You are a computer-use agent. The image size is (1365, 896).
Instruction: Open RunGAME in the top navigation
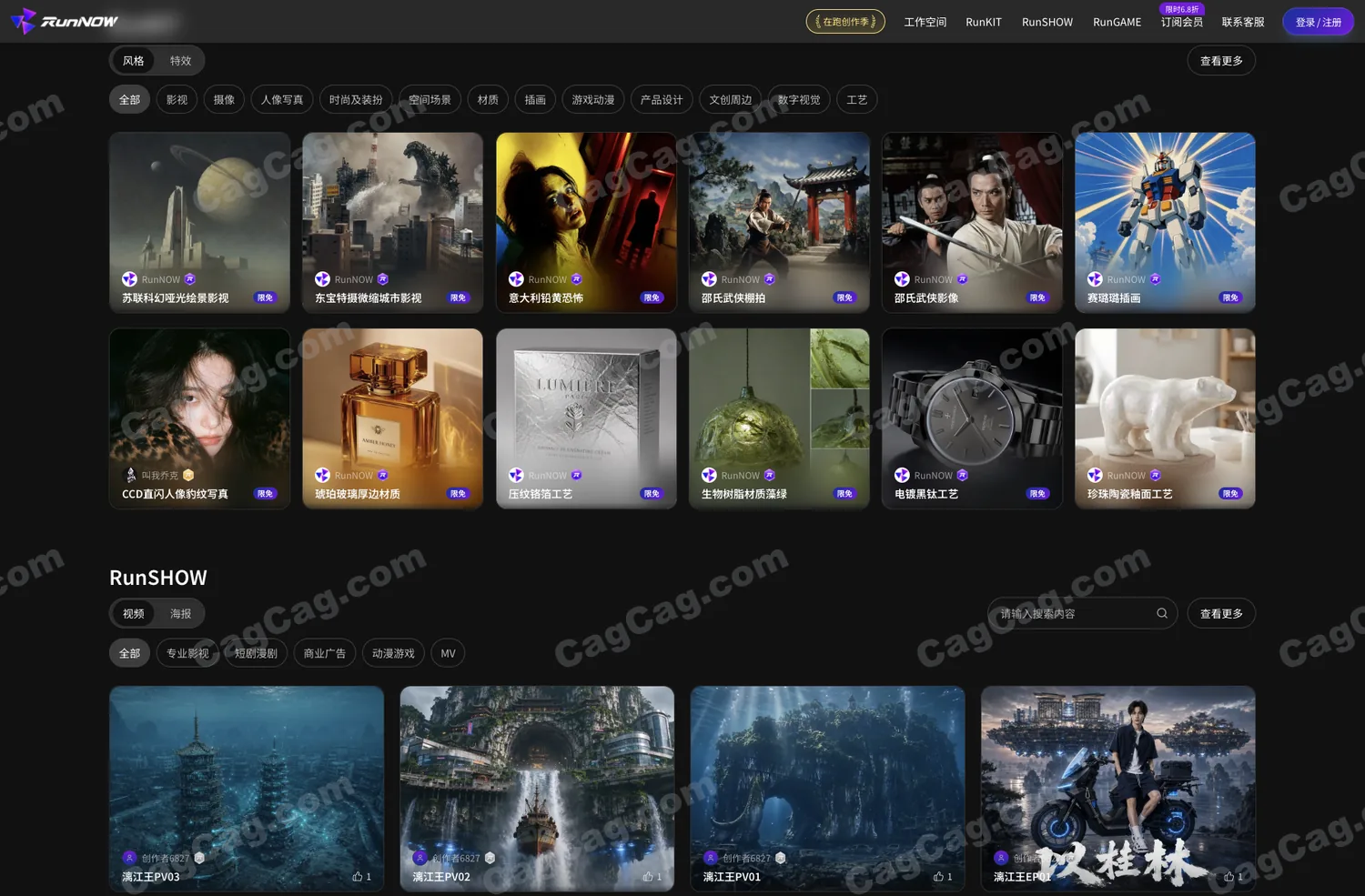[1117, 22]
